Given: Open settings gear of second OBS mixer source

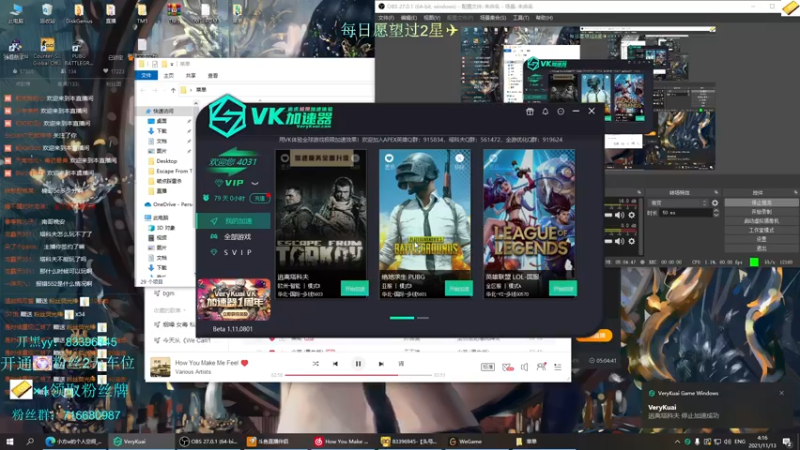Looking at the screenshot, I should [x=632, y=241].
